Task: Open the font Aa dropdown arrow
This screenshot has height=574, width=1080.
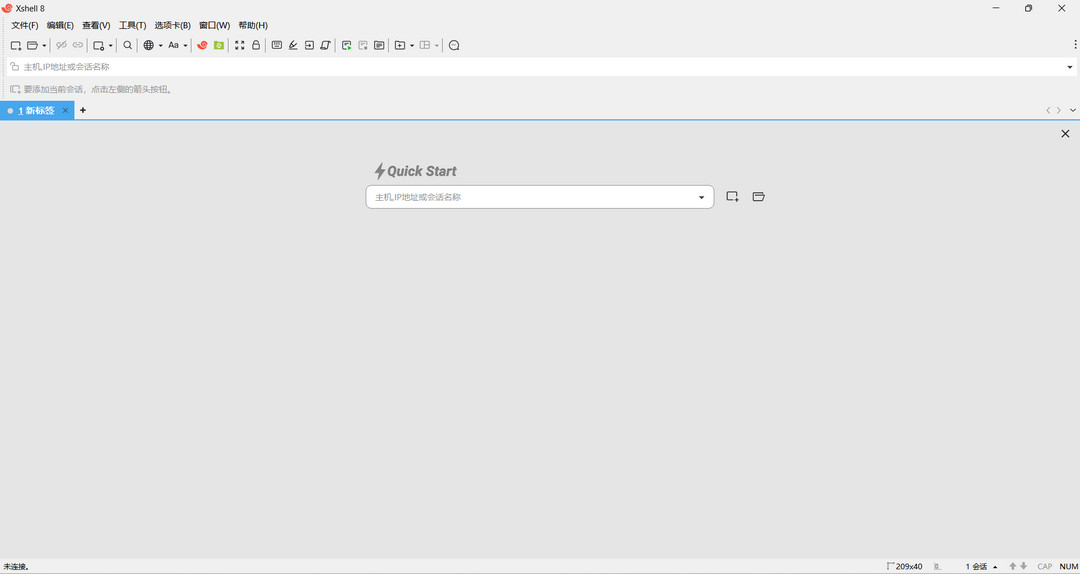Action: 186,45
